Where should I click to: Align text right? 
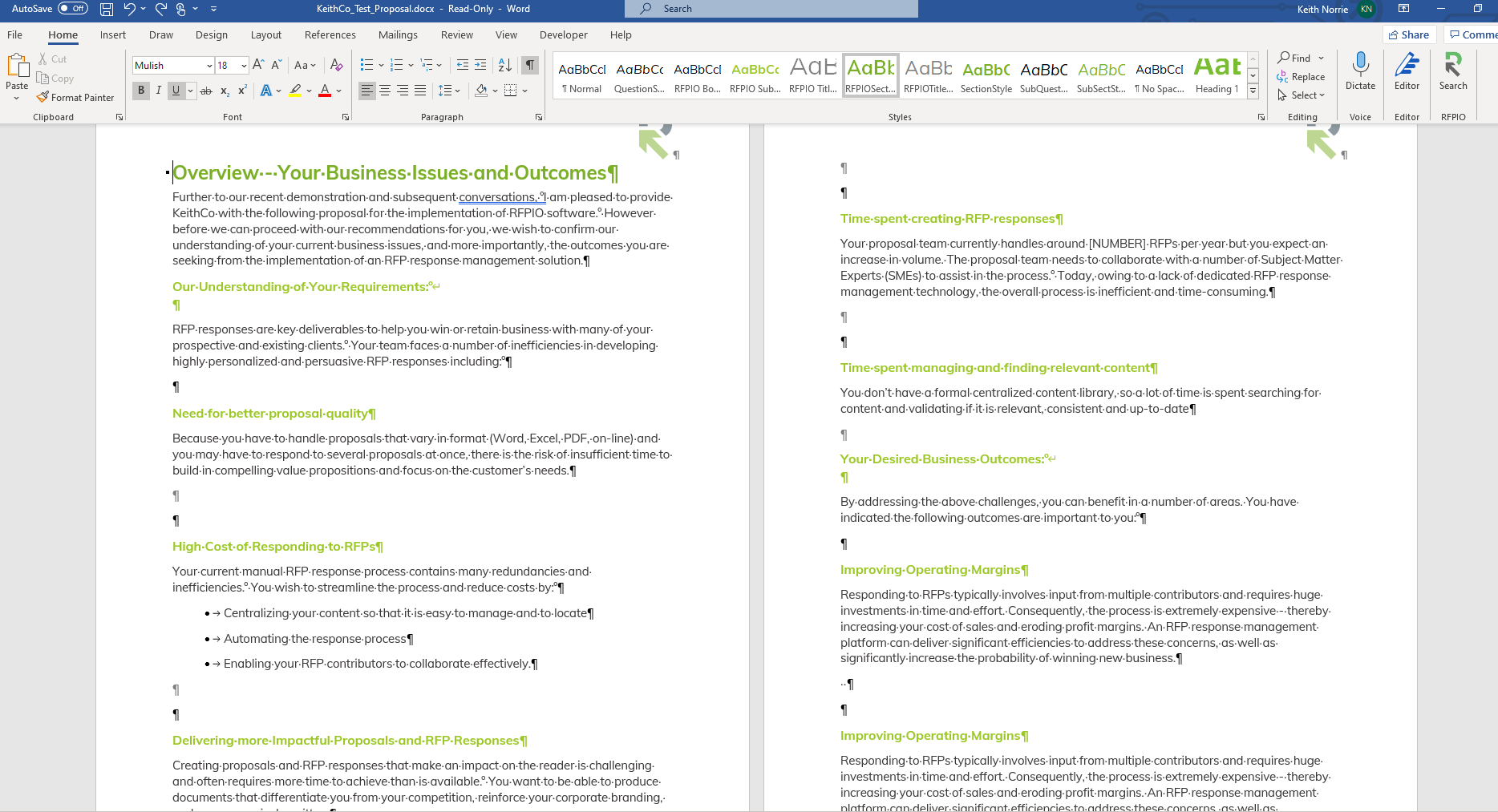coord(403,91)
